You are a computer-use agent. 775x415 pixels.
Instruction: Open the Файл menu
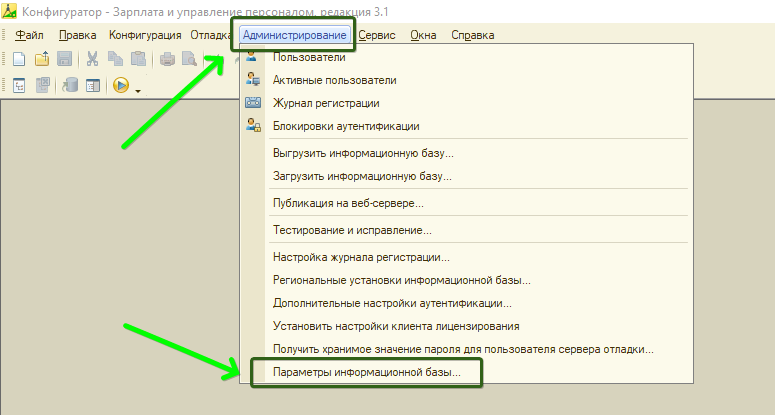(30, 35)
